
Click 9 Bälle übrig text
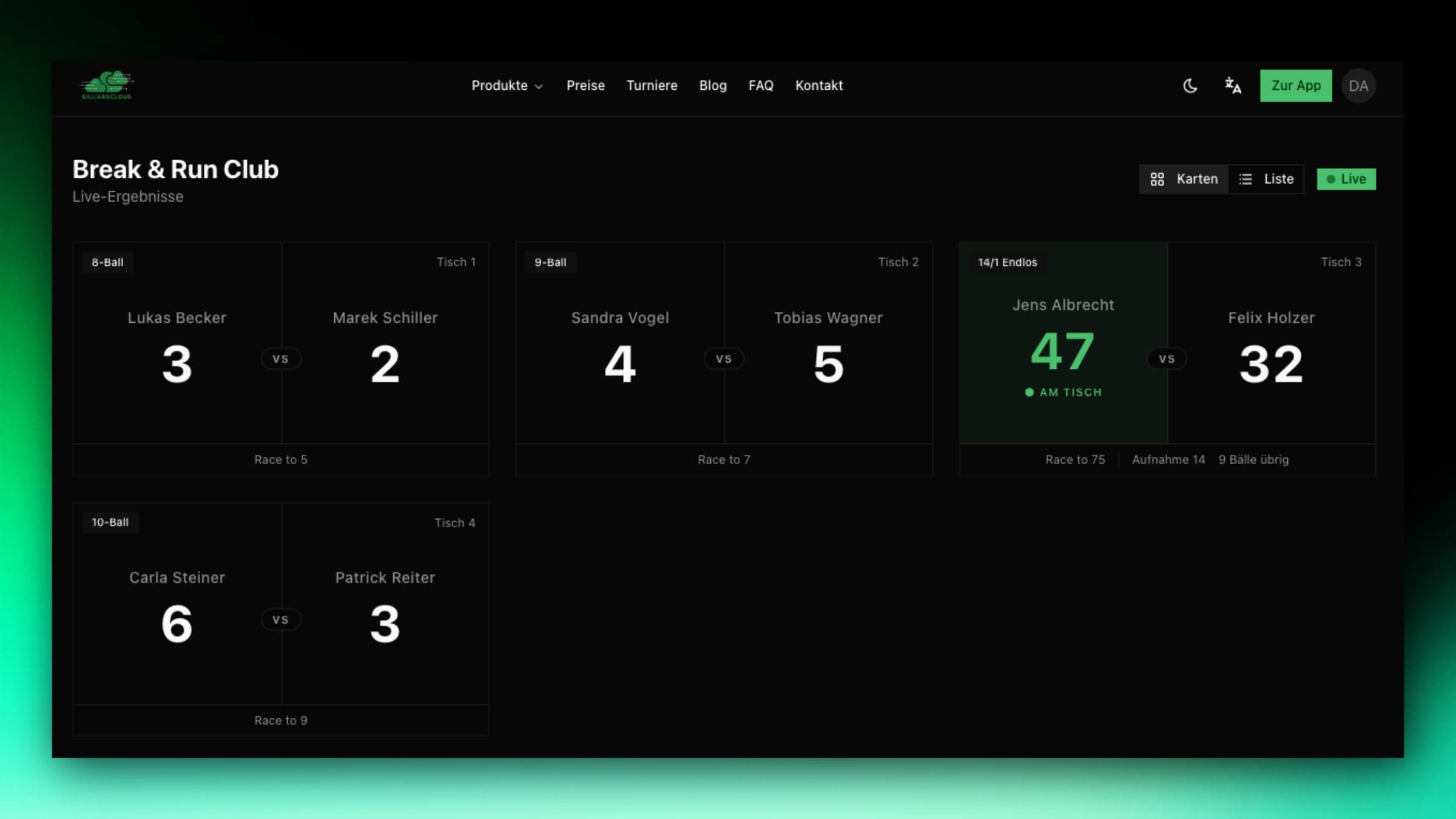1253,460
